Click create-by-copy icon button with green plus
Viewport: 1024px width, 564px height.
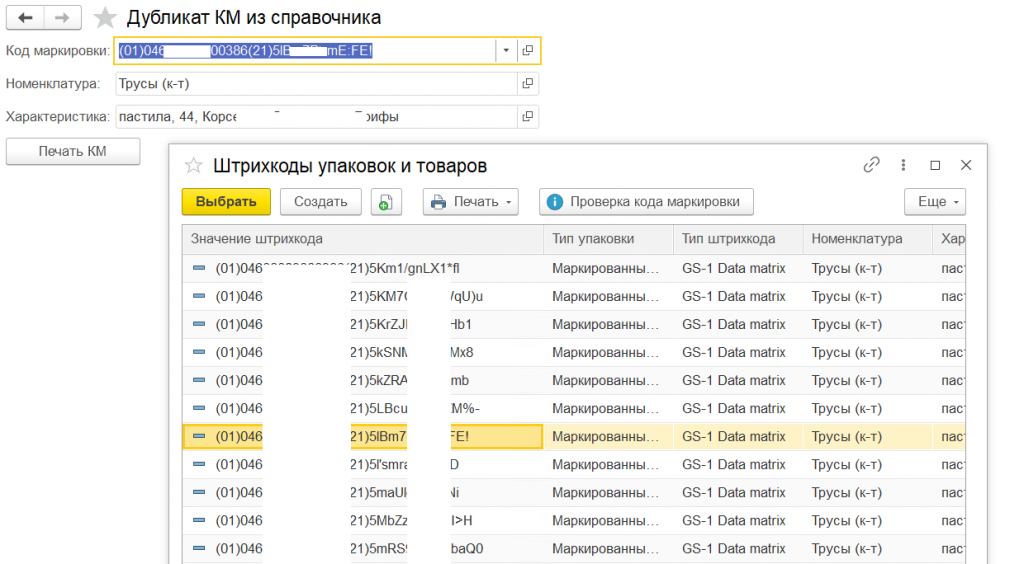click(x=386, y=202)
